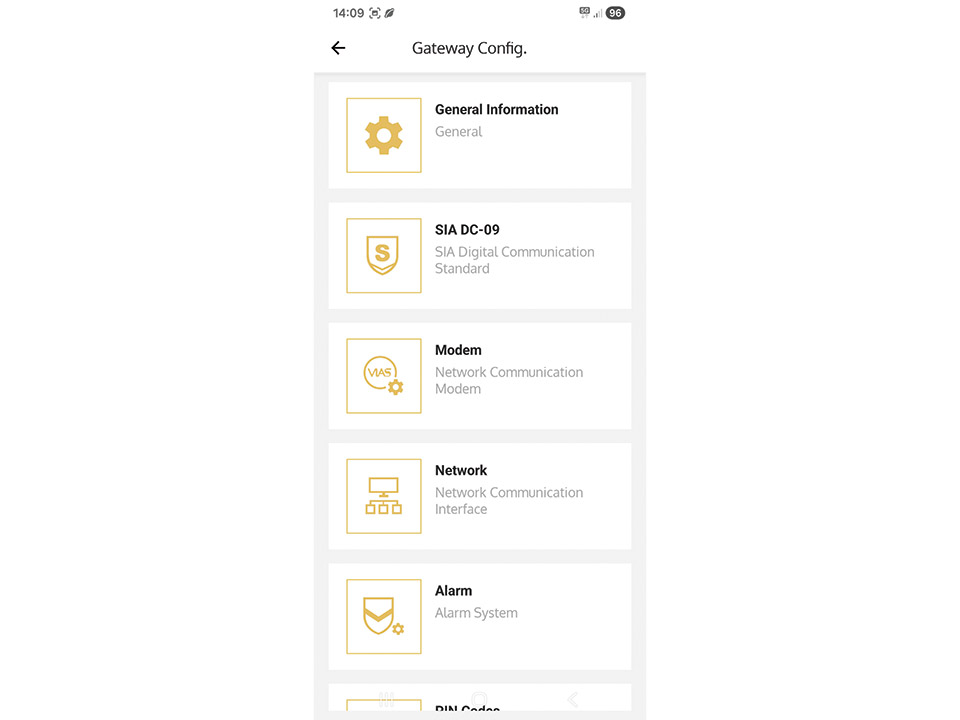The height and width of the screenshot is (720, 960).
Task: Click the 'Gateway Config.' page title
Action: pyautogui.click(x=469, y=48)
